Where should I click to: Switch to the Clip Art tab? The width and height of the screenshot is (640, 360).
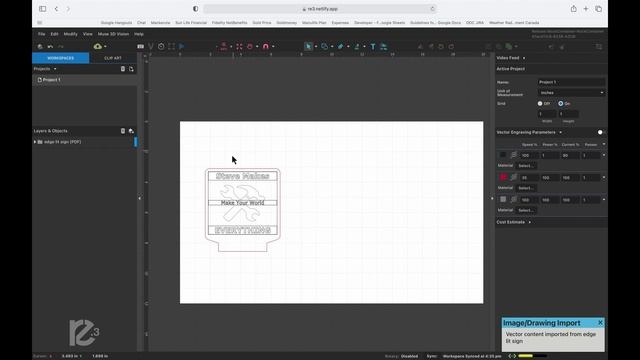click(113, 58)
